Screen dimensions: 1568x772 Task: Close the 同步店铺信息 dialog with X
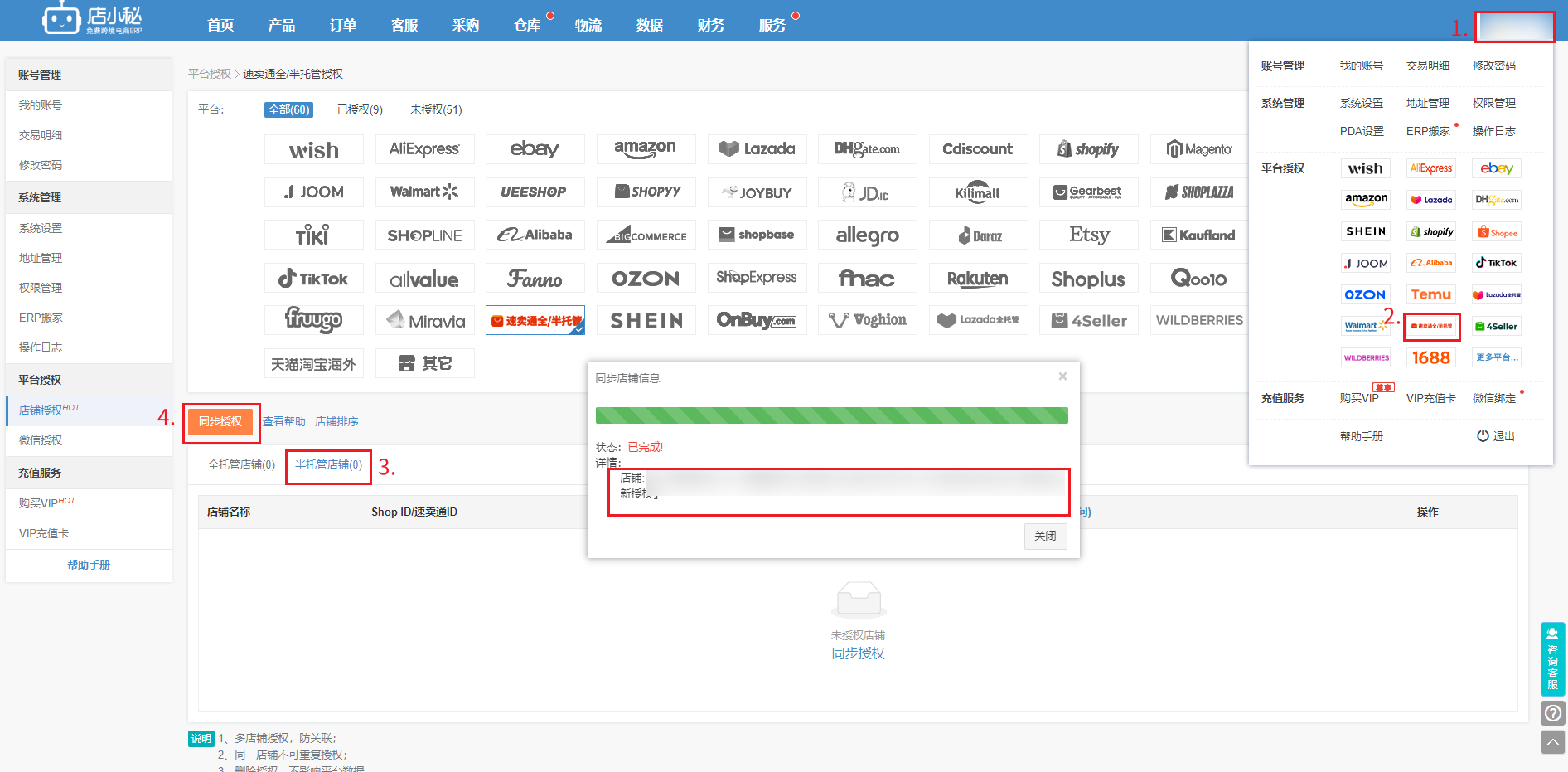coord(1062,376)
